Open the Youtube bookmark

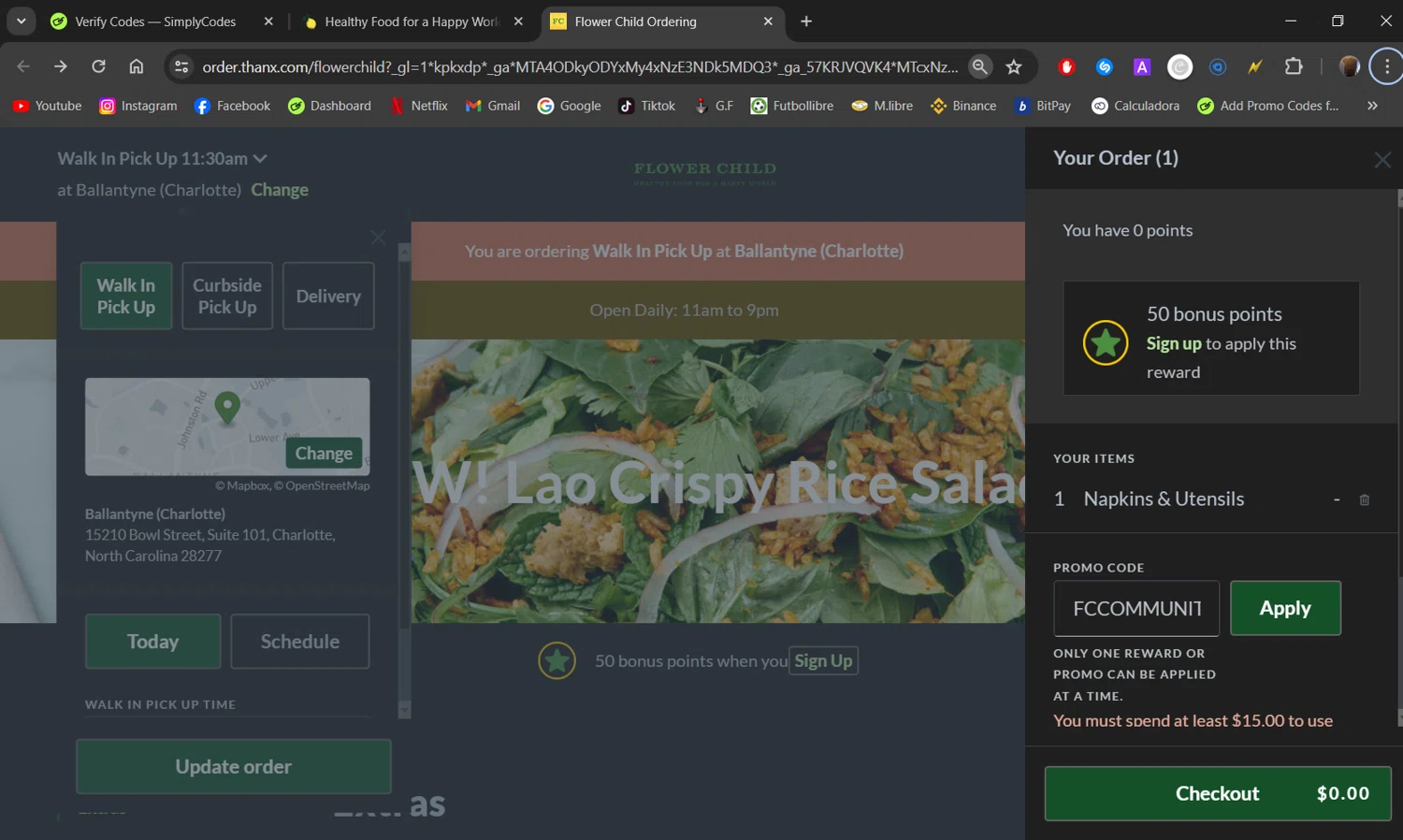[48, 106]
